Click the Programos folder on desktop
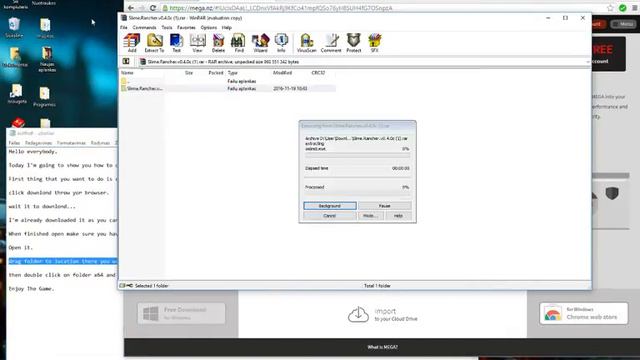Viewport: 640px width, 360px height. [x=44, y=97]
